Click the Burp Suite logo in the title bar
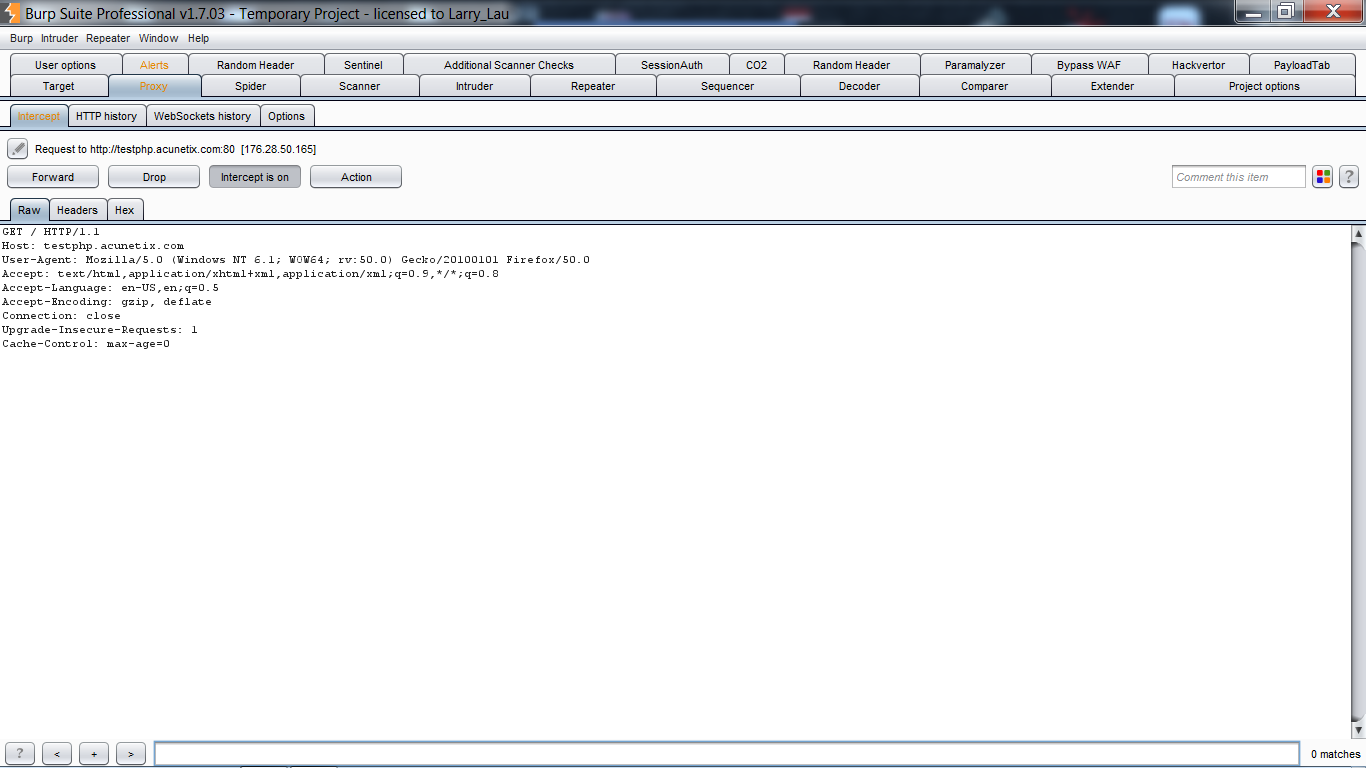Screen dimensions: 1366x768 point(11,13)
